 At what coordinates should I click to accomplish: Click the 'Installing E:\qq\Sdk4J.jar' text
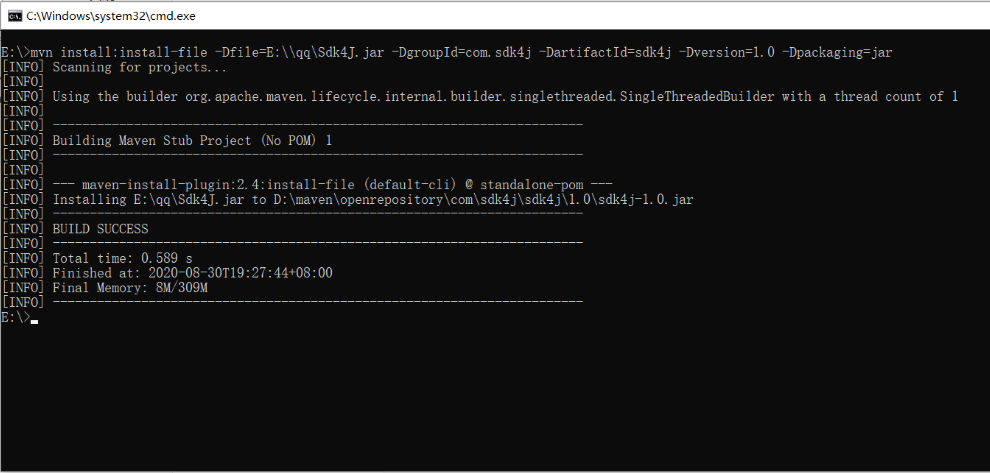(x=149, y=200)
